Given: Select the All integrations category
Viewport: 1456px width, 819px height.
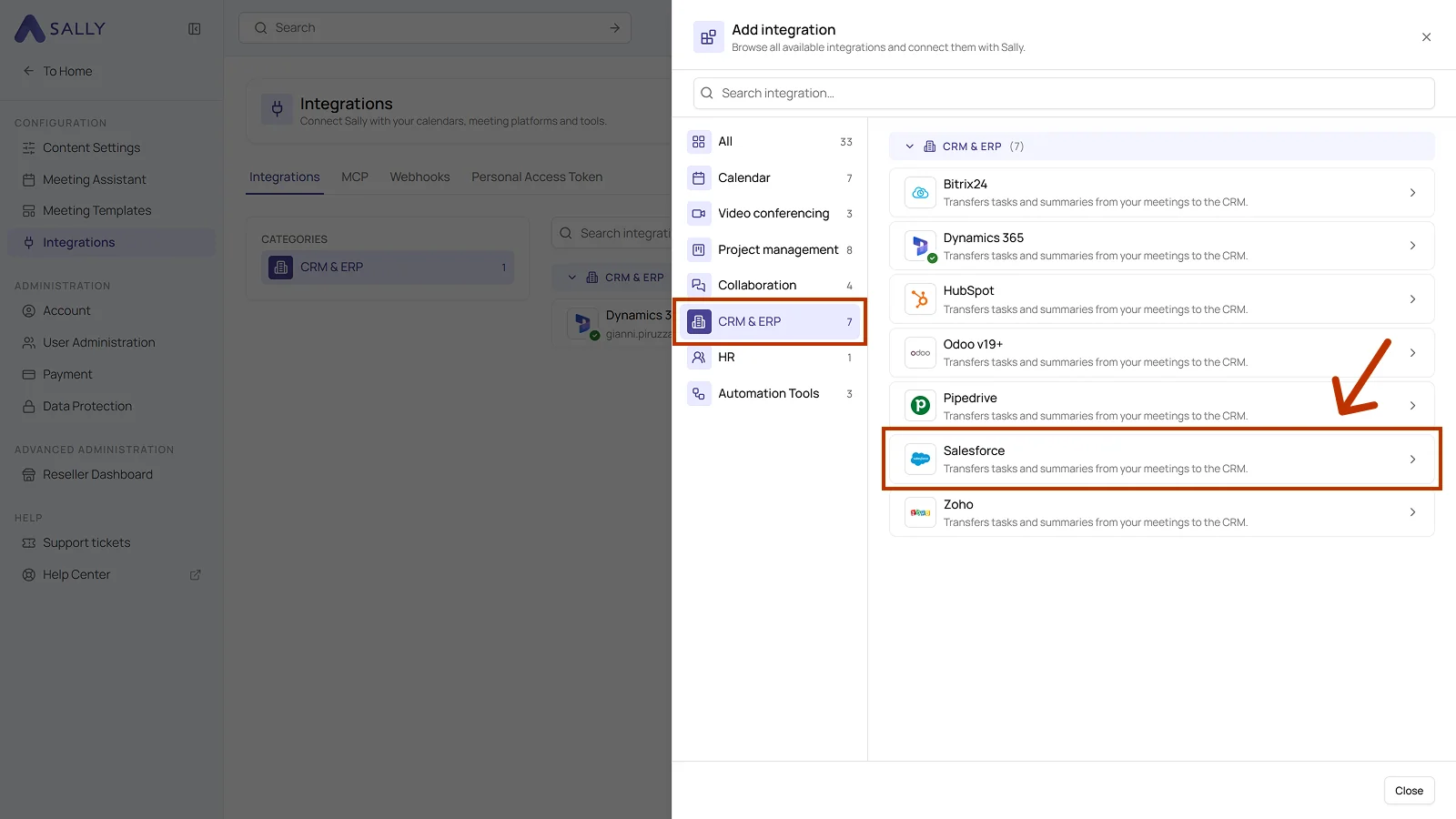Looking at the screenshot, I should point(770,142).
